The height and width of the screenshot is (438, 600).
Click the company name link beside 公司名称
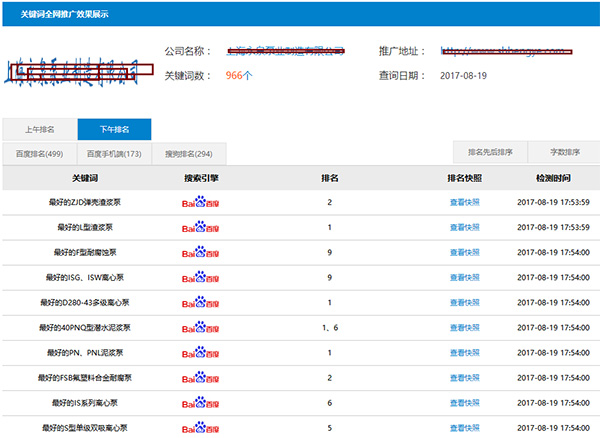click(285, 51)
